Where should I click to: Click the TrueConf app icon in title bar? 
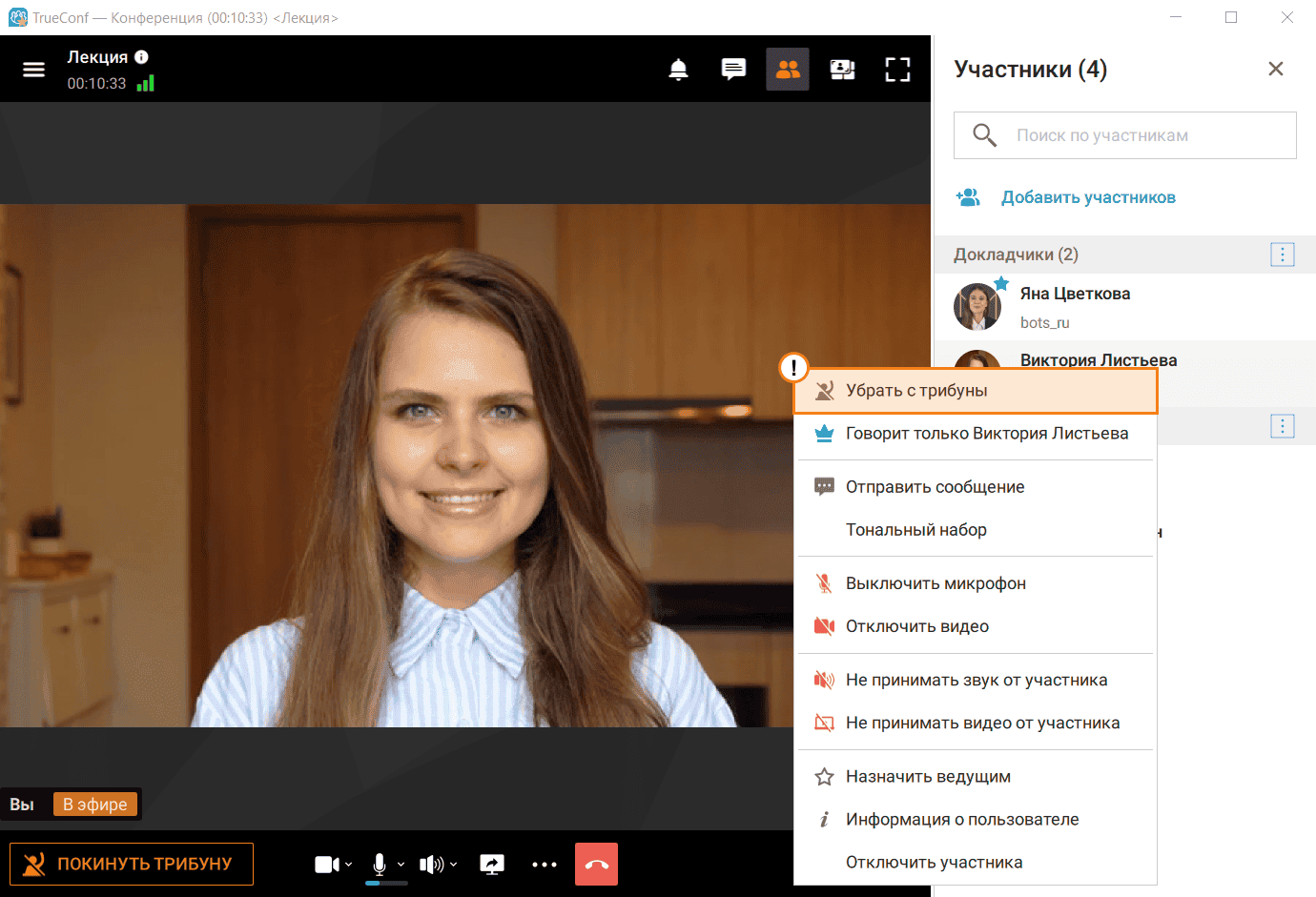17,17
